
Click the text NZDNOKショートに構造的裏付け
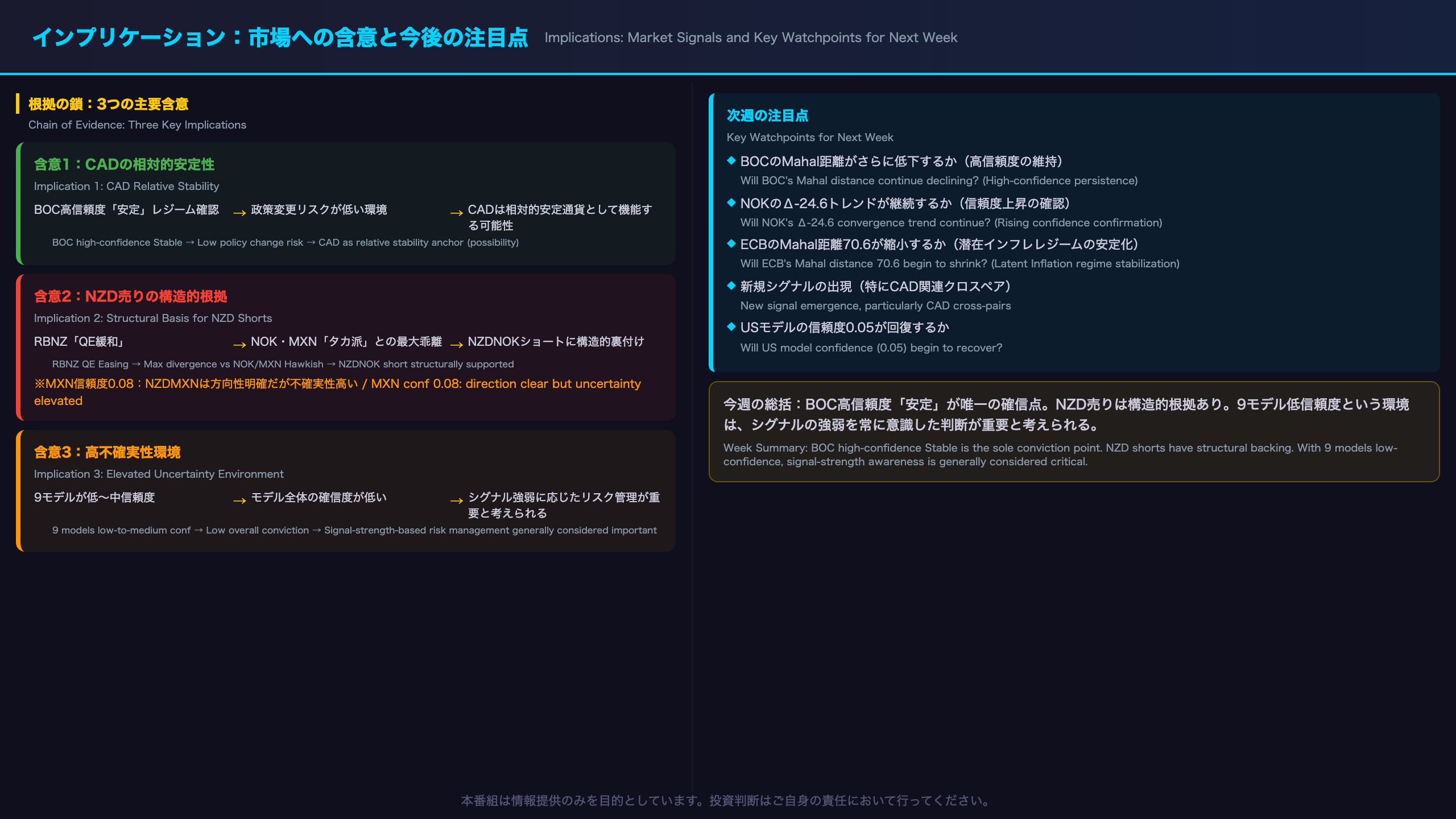tap(556, 341)
